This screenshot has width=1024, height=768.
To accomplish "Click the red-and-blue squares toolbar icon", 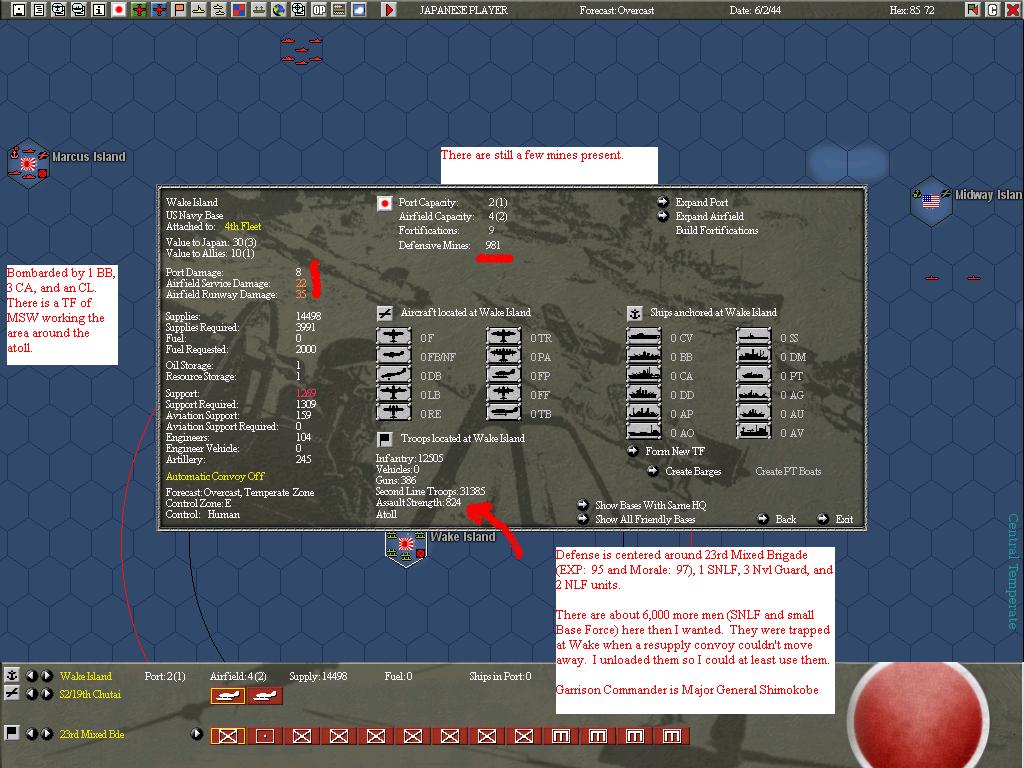I will 239,10.
